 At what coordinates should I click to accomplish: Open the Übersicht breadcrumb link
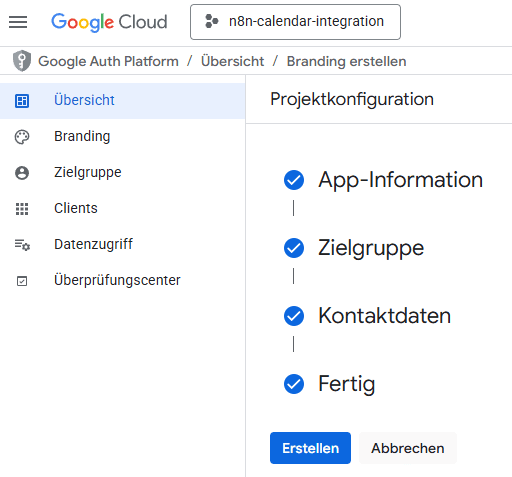(x=232, y=61)
